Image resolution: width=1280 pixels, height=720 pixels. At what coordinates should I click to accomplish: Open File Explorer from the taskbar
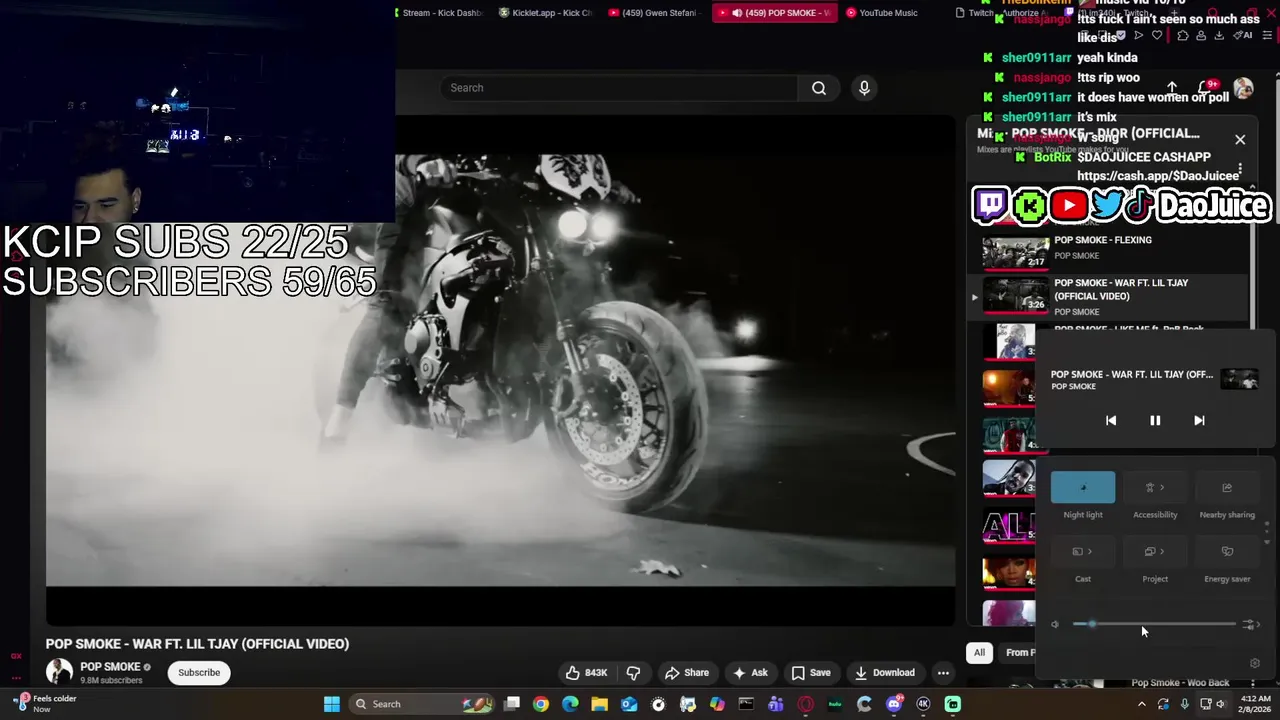pos(600,704)
